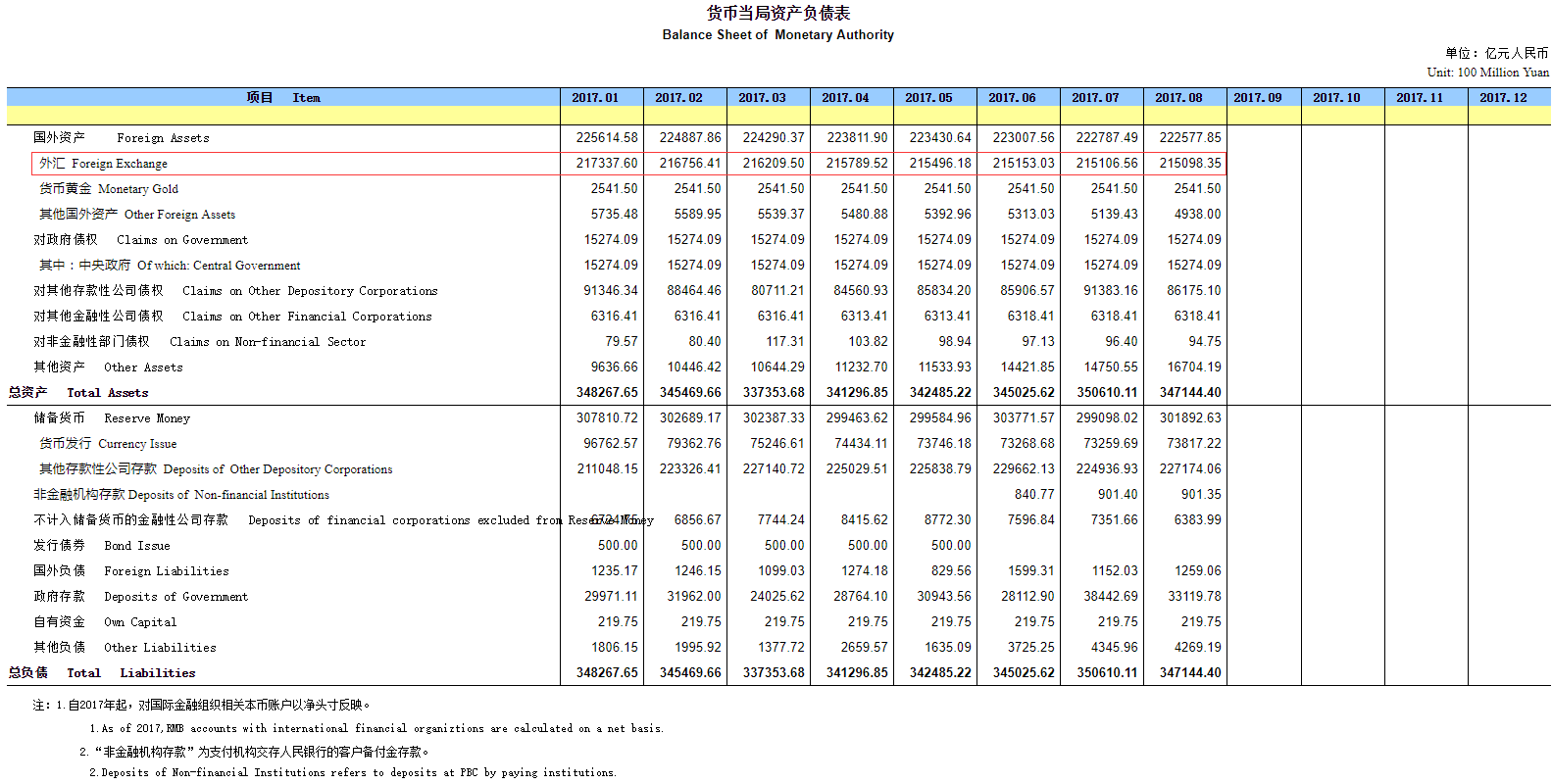Click the value 229662.13

pyautogui.click(x=1024, y=469)
